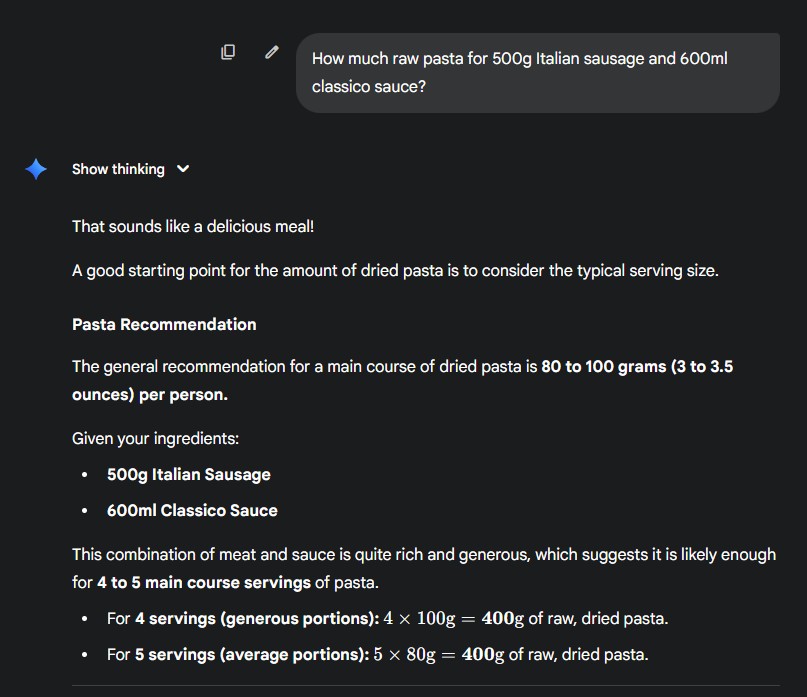Click the "Given your ingredients:" line

coord(155,438)
